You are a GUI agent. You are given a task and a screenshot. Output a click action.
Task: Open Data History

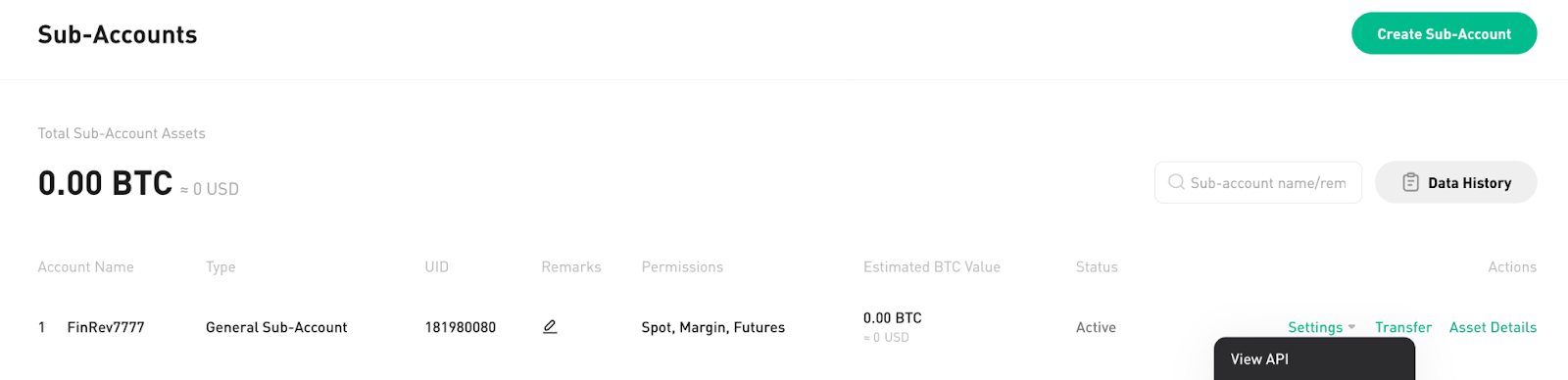click(1455, 182)
